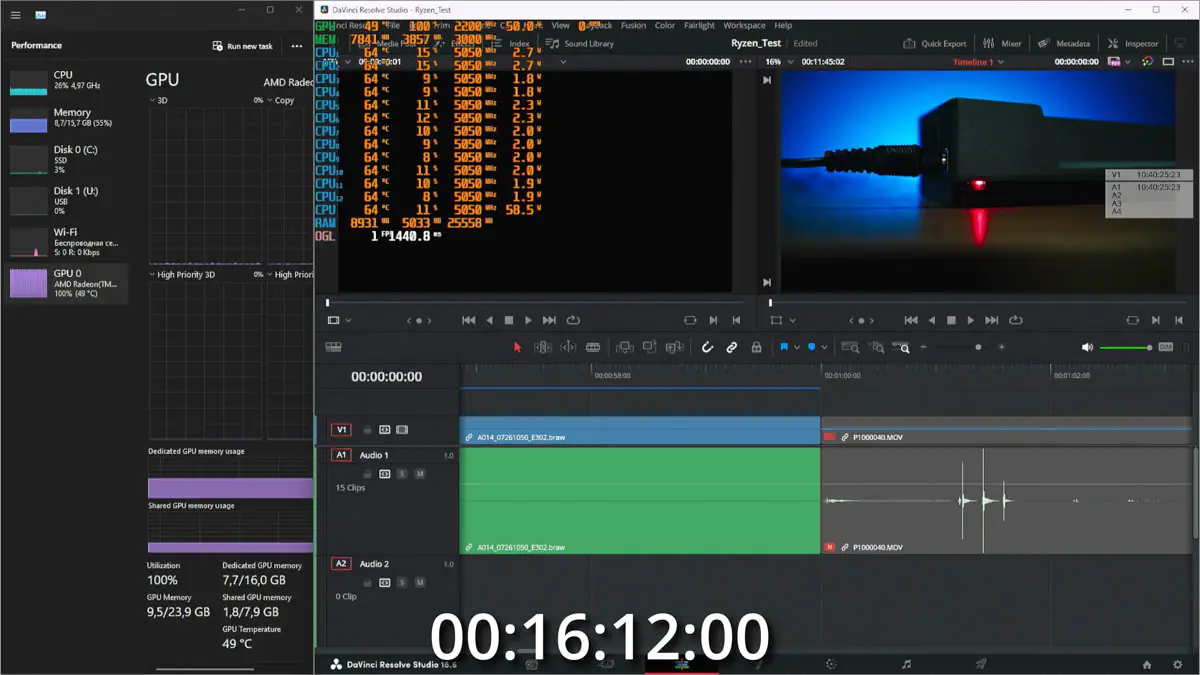
Task: Toggle Linked Selection chain icon
Action: pos(732,347)
